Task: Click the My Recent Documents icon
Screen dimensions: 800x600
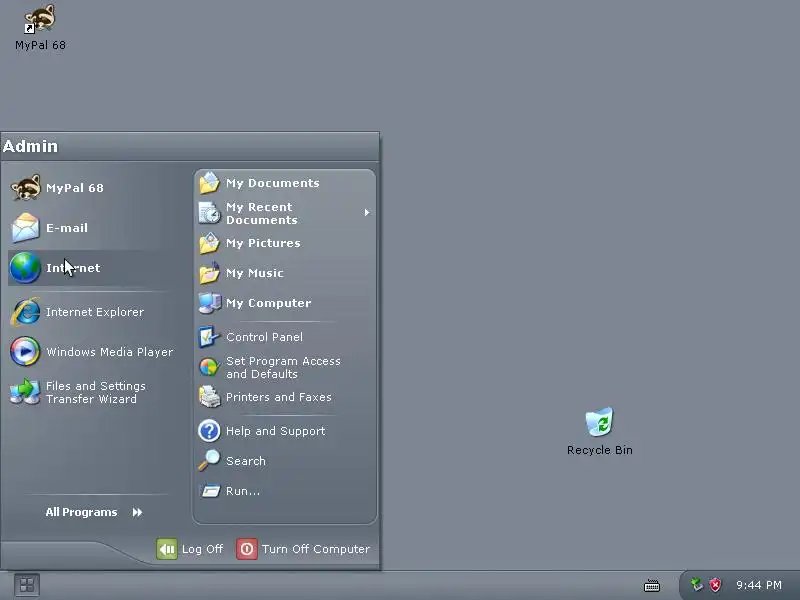Action: coord(209,213)
